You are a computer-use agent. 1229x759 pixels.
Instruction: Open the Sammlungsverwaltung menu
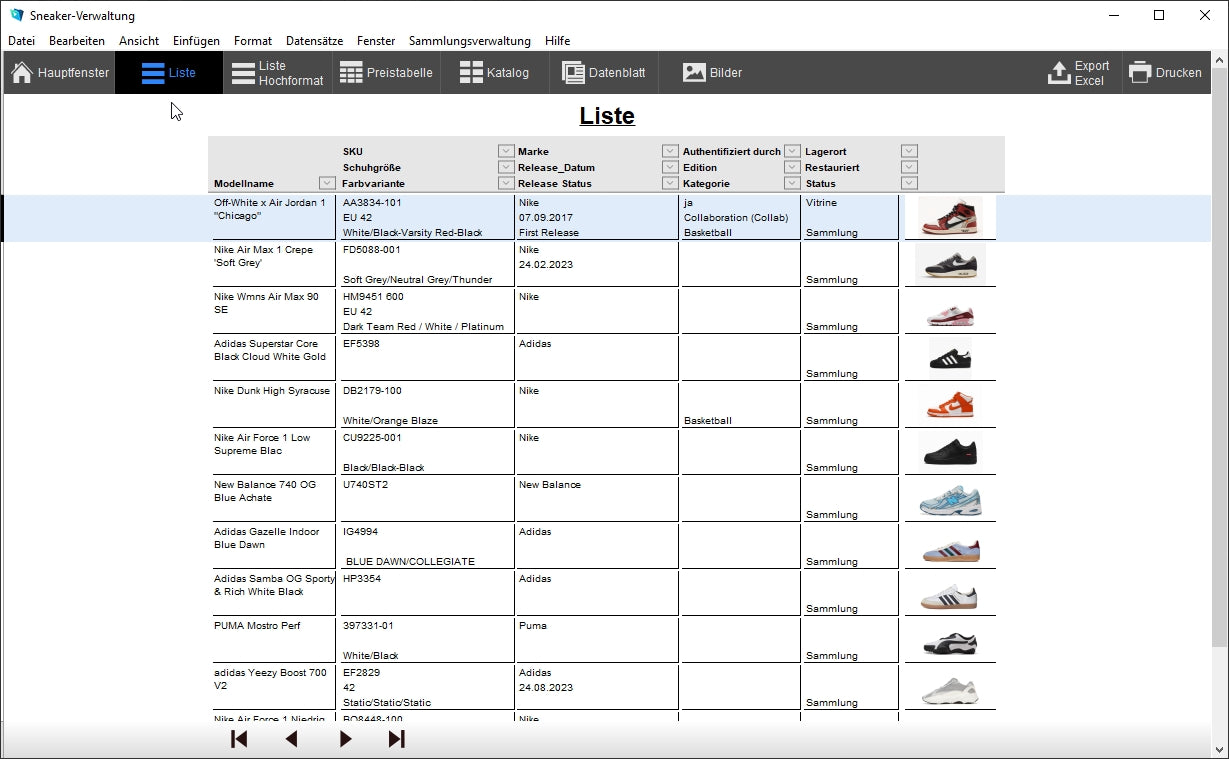469,41
